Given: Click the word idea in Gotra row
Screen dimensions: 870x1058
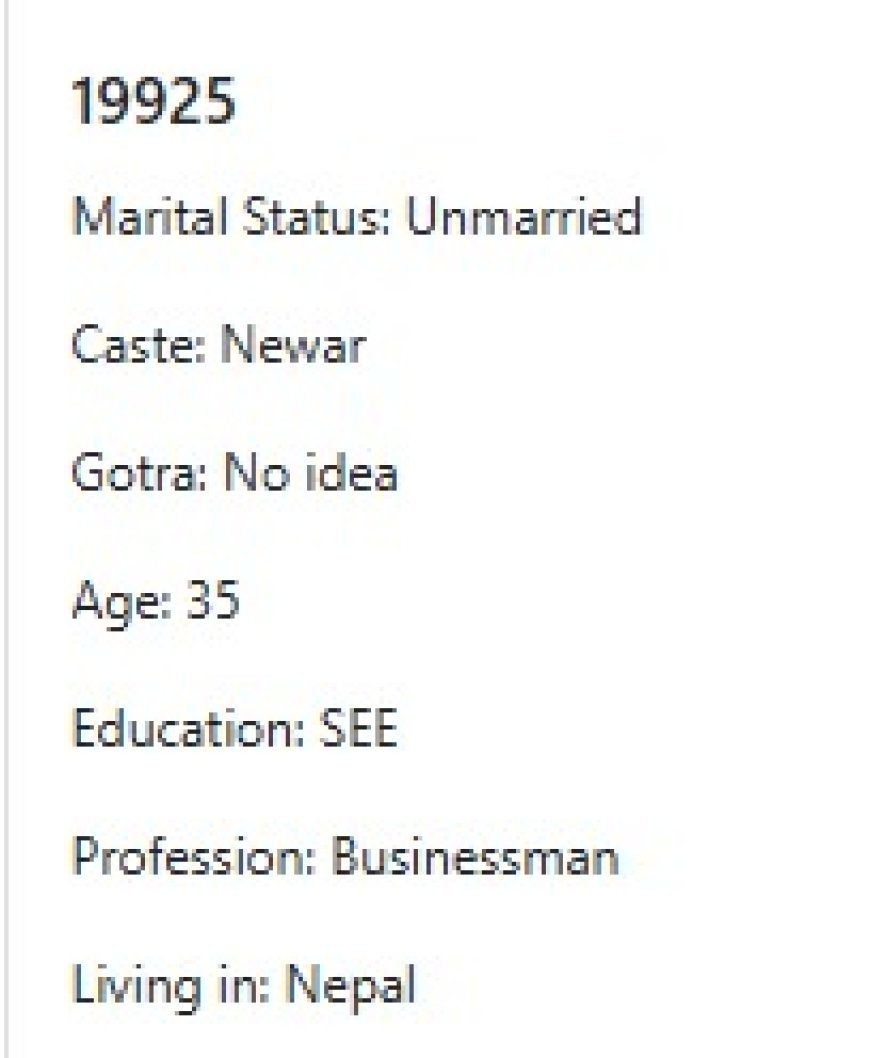Looking at the screenshot, I should click(347, 473).
